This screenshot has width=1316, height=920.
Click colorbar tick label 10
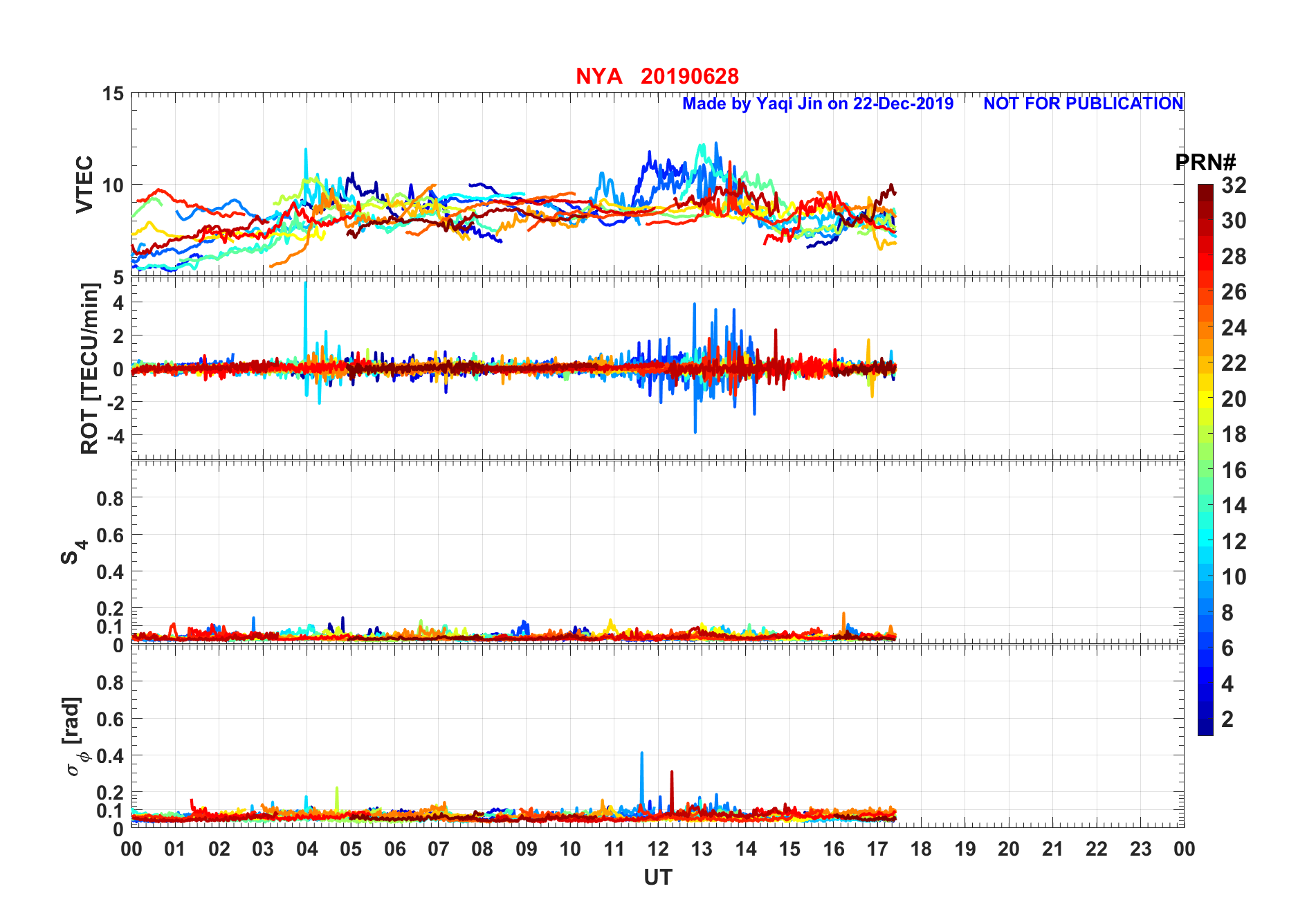coord(1234,577)
